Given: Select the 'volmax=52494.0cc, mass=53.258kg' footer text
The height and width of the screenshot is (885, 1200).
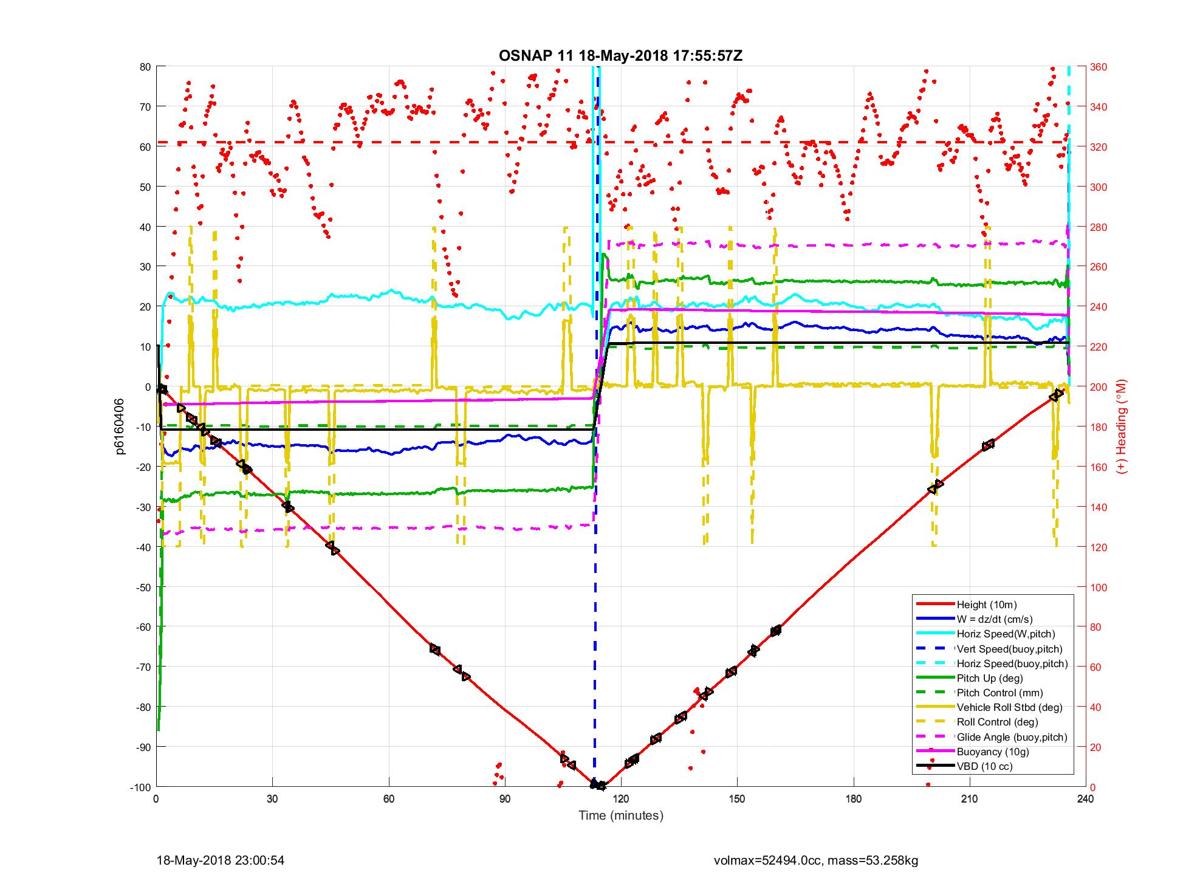Looking at the screenshot, I should (816, 860).
